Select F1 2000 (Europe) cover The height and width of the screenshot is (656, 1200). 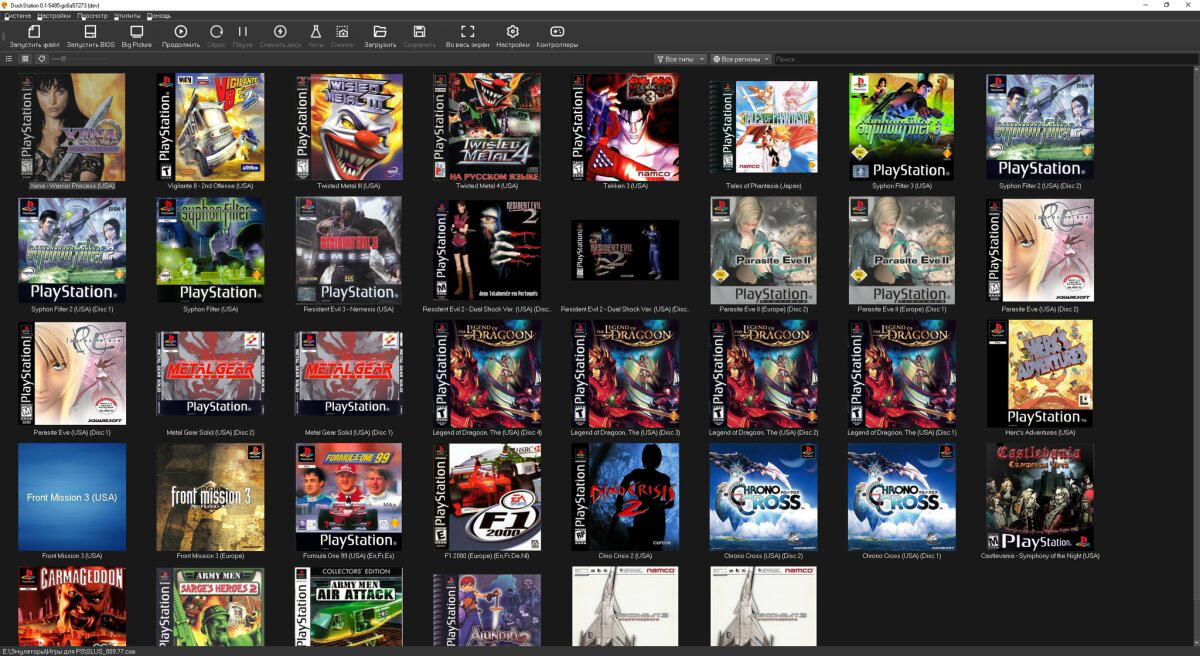pyautogui.click(x=487, y=497)
